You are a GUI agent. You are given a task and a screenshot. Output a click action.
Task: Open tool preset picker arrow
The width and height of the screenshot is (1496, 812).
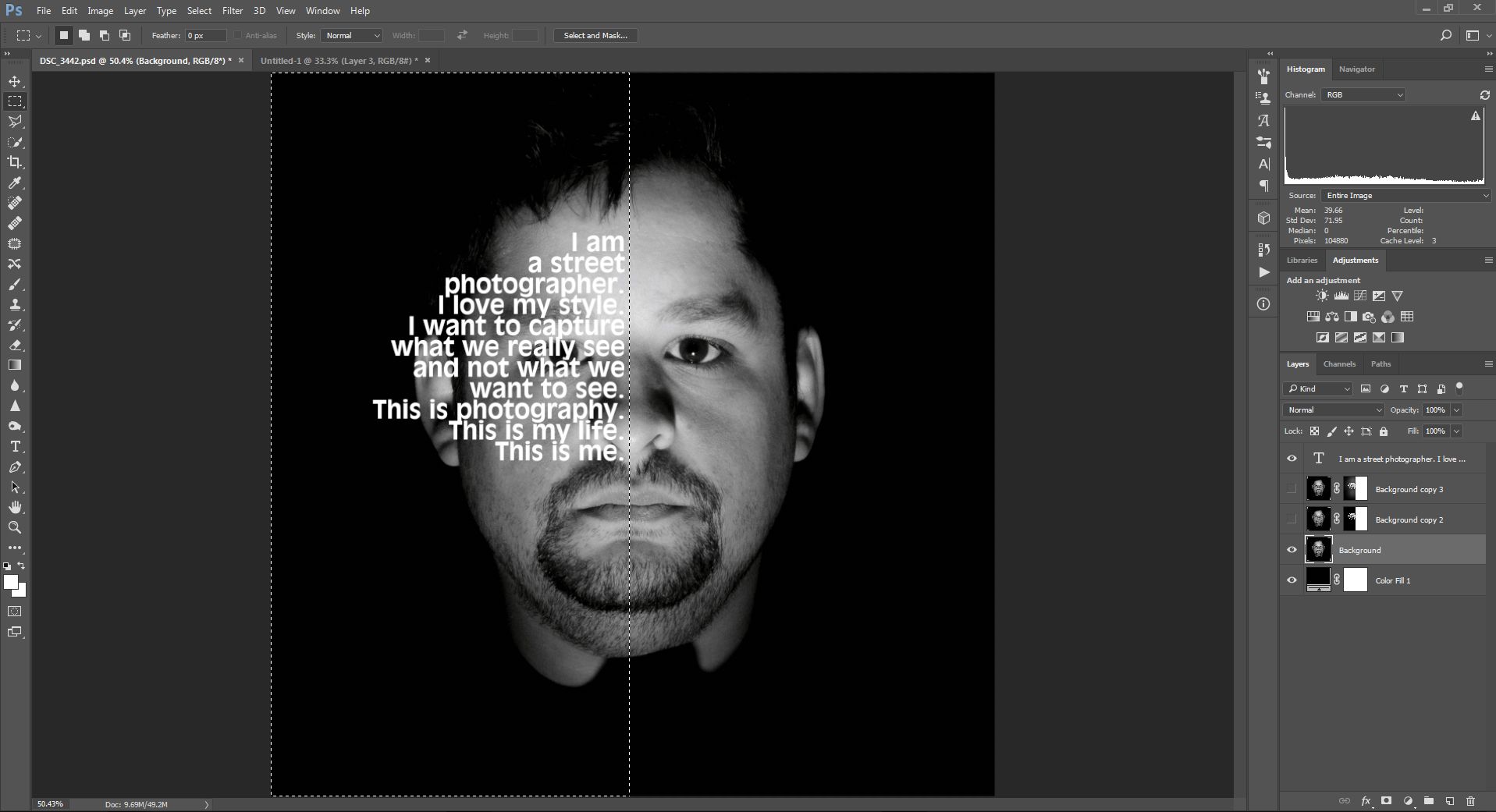(x=39, y=35)
